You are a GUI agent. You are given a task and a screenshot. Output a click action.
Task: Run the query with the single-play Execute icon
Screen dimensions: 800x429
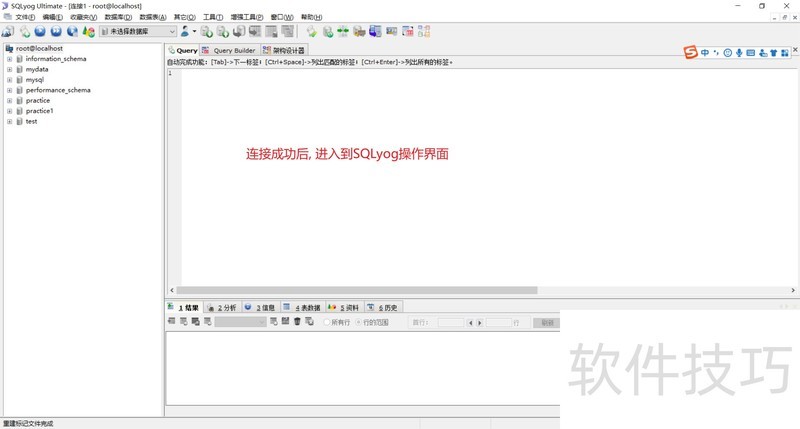click(x=40, y=32)
